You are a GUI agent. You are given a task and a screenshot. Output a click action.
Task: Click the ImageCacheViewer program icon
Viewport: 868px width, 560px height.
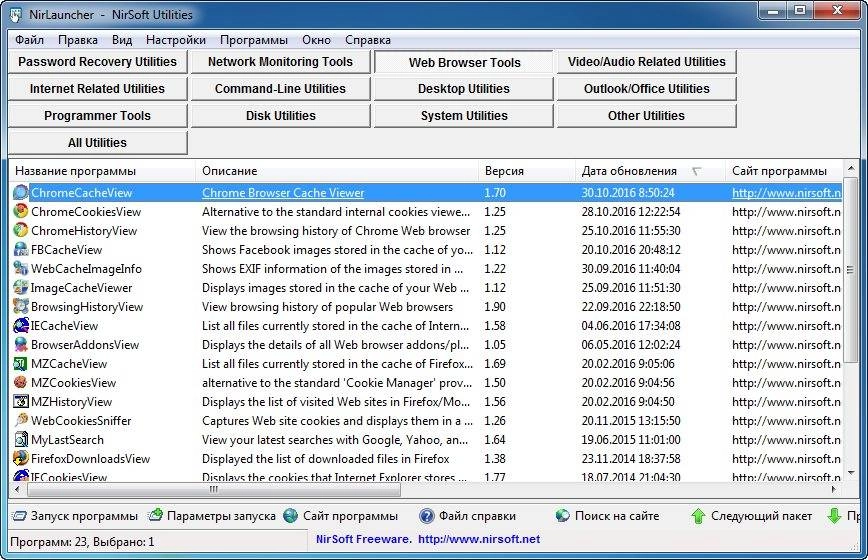click(x=20, y=288)
